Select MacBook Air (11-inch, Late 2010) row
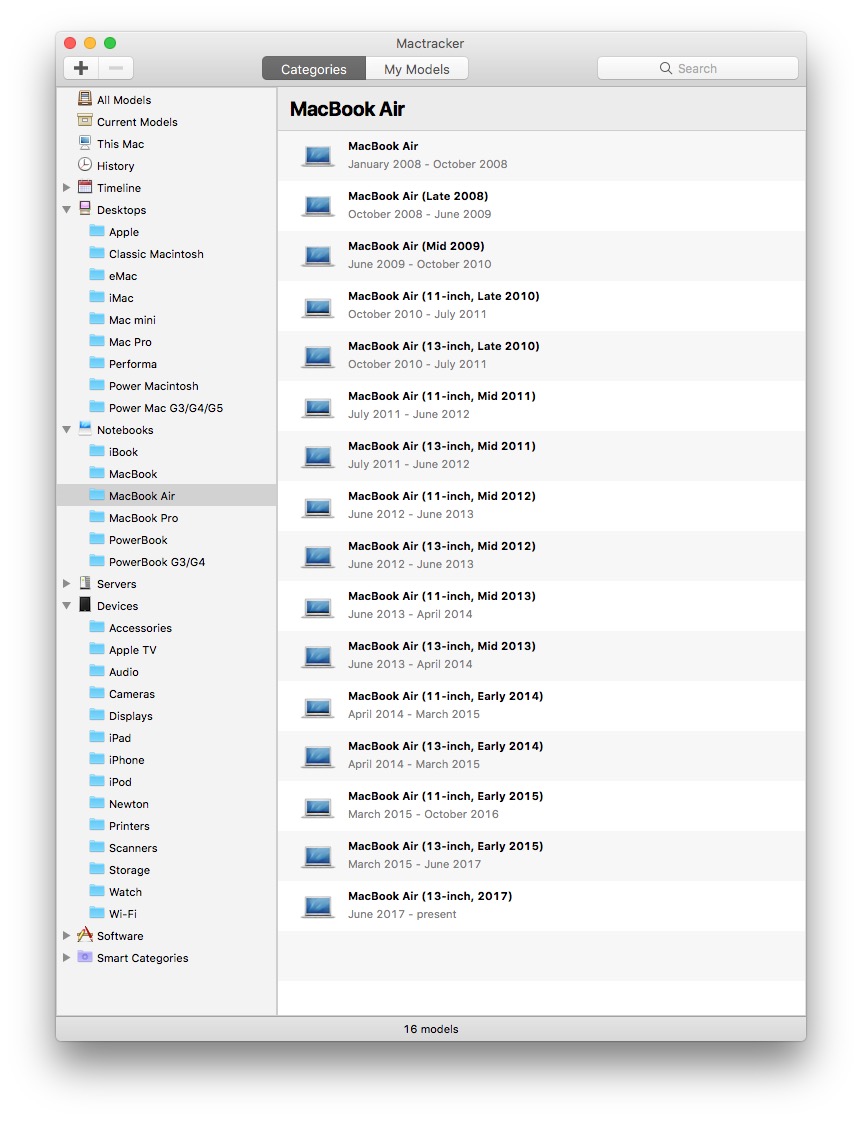The height and width of the screenshot is (1121, 862). pos(541,305)
